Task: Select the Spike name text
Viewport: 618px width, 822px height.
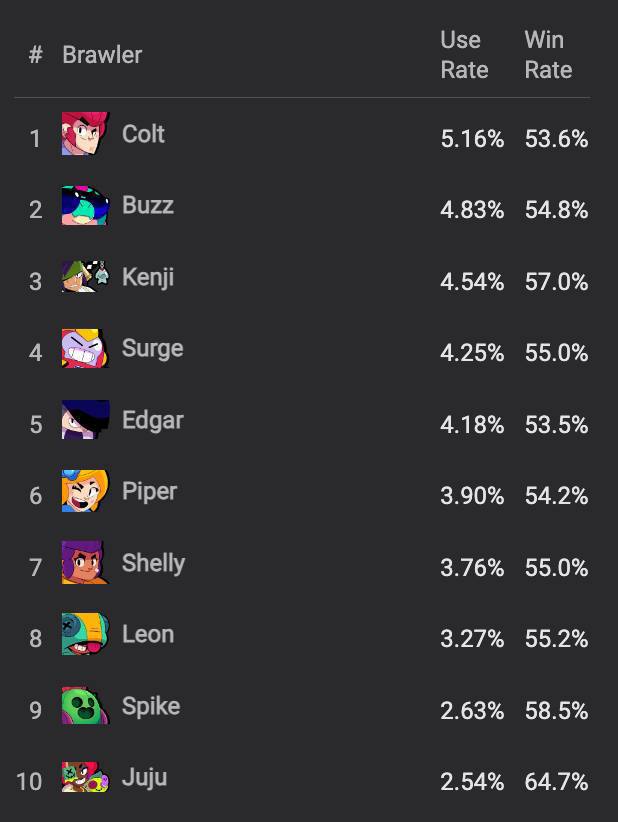Action: tap(151, 706)
